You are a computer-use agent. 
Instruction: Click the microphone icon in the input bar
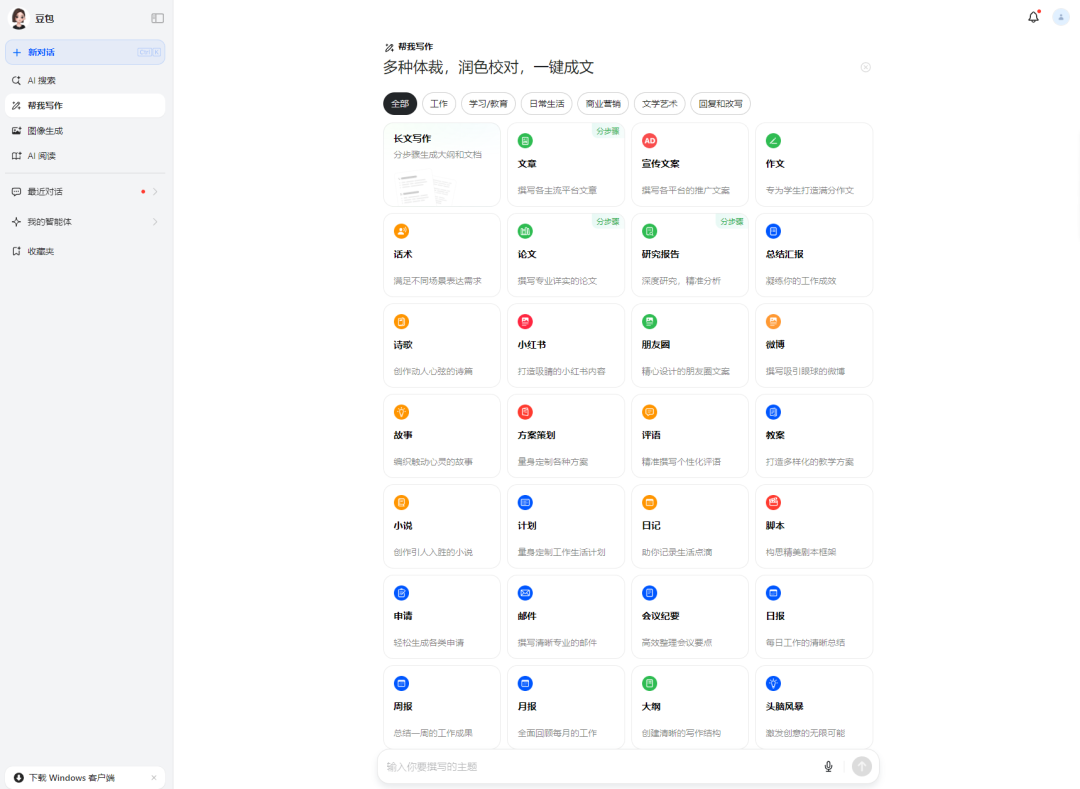828,766
